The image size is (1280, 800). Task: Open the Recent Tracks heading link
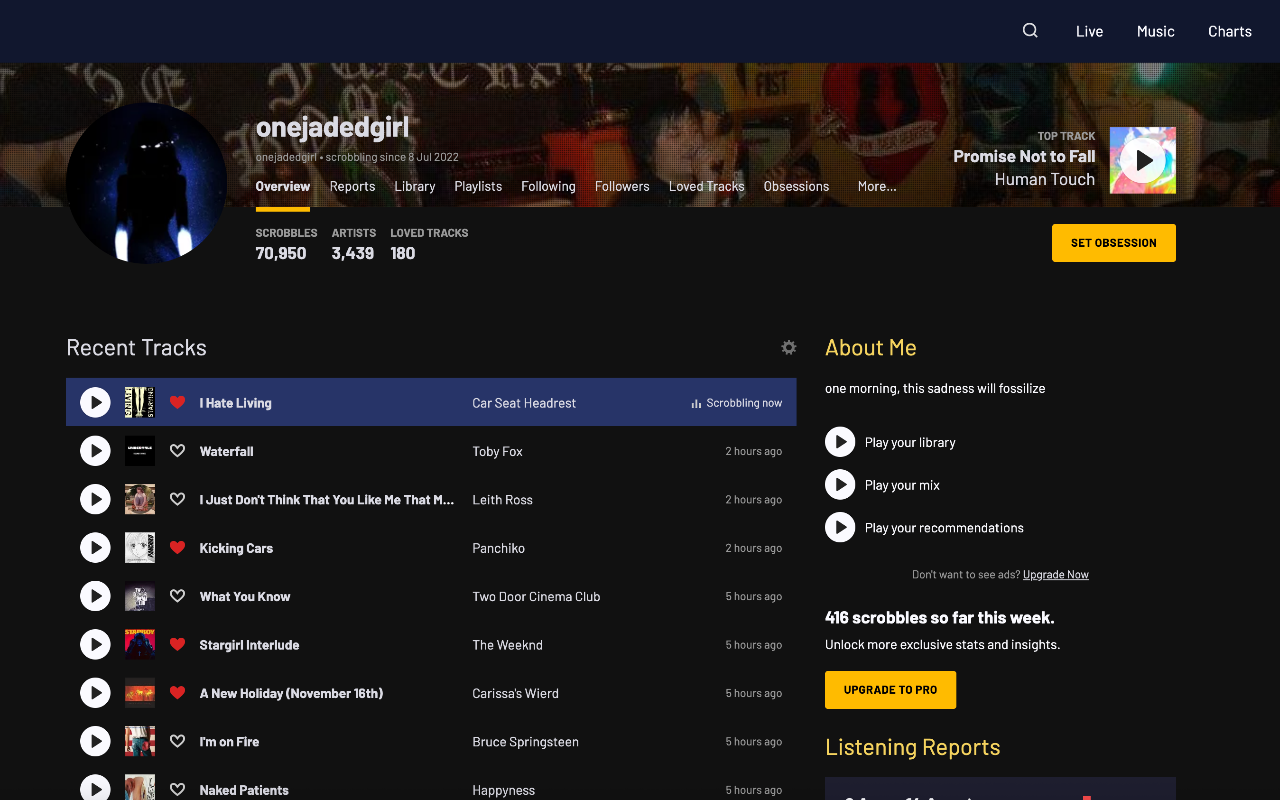[136, 347]
